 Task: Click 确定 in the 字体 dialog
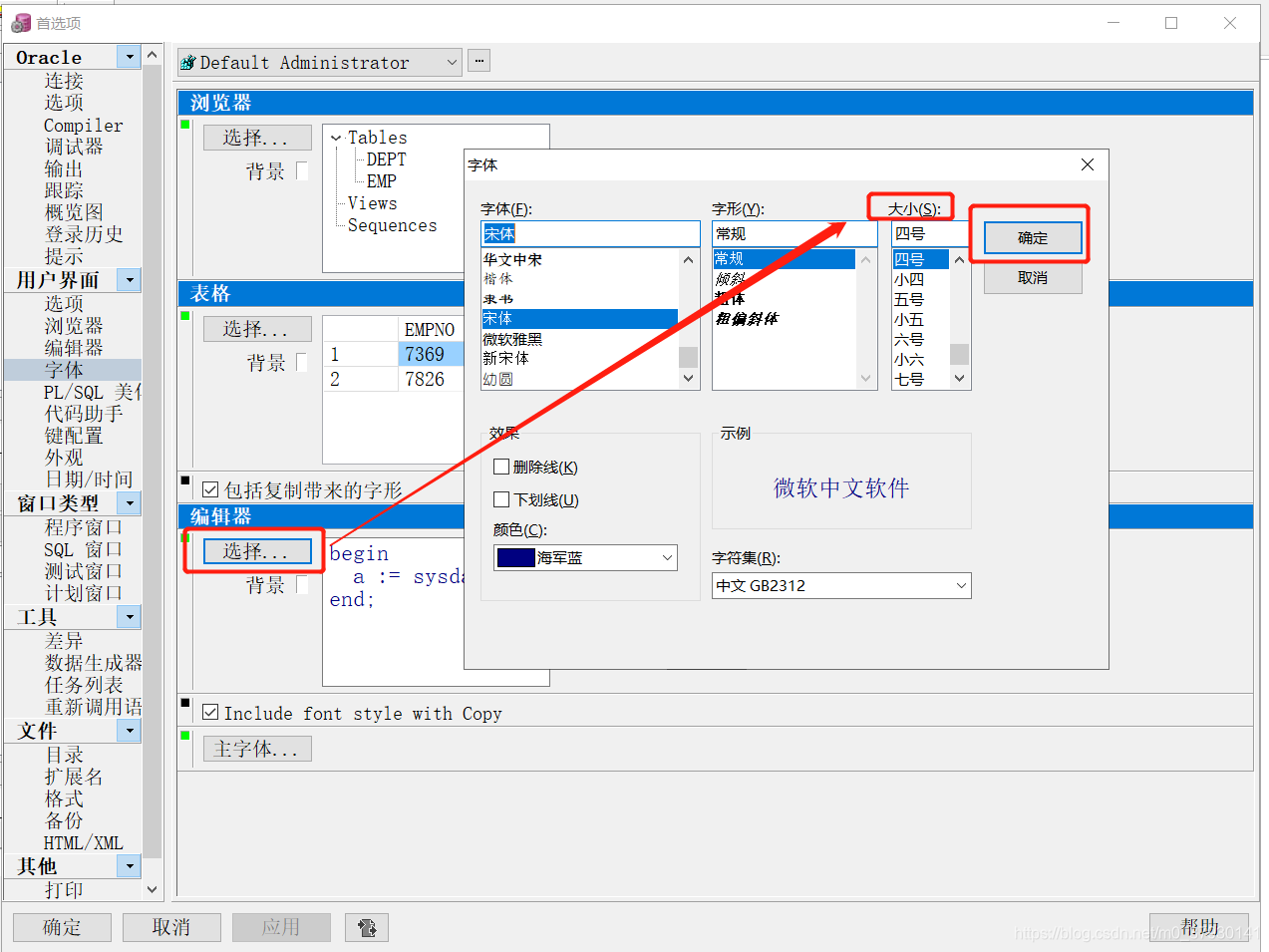[x=1033, y=237]
